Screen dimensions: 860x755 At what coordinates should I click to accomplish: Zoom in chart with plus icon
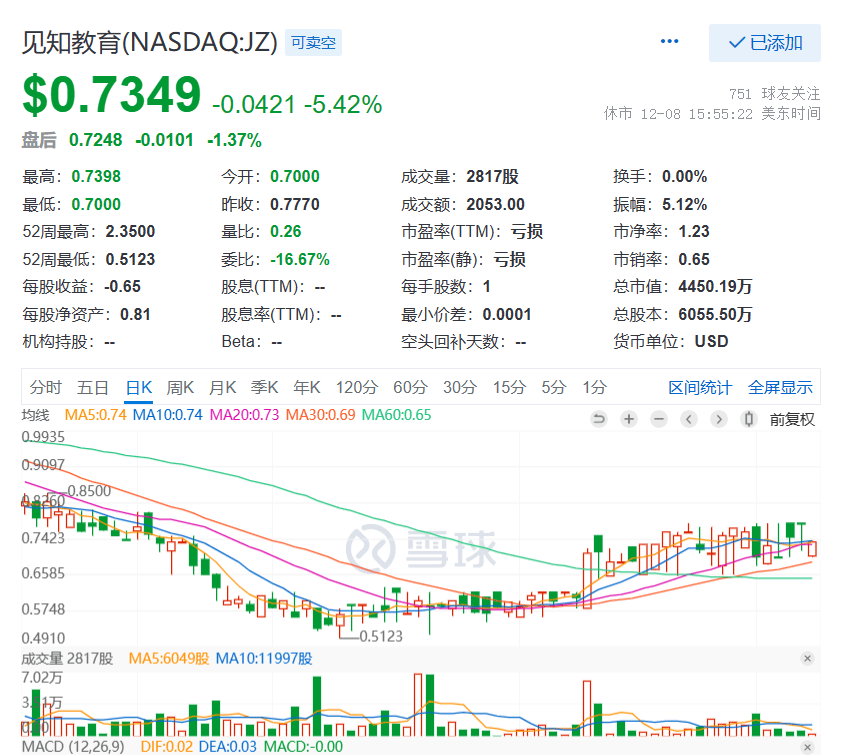click(629, 419)
